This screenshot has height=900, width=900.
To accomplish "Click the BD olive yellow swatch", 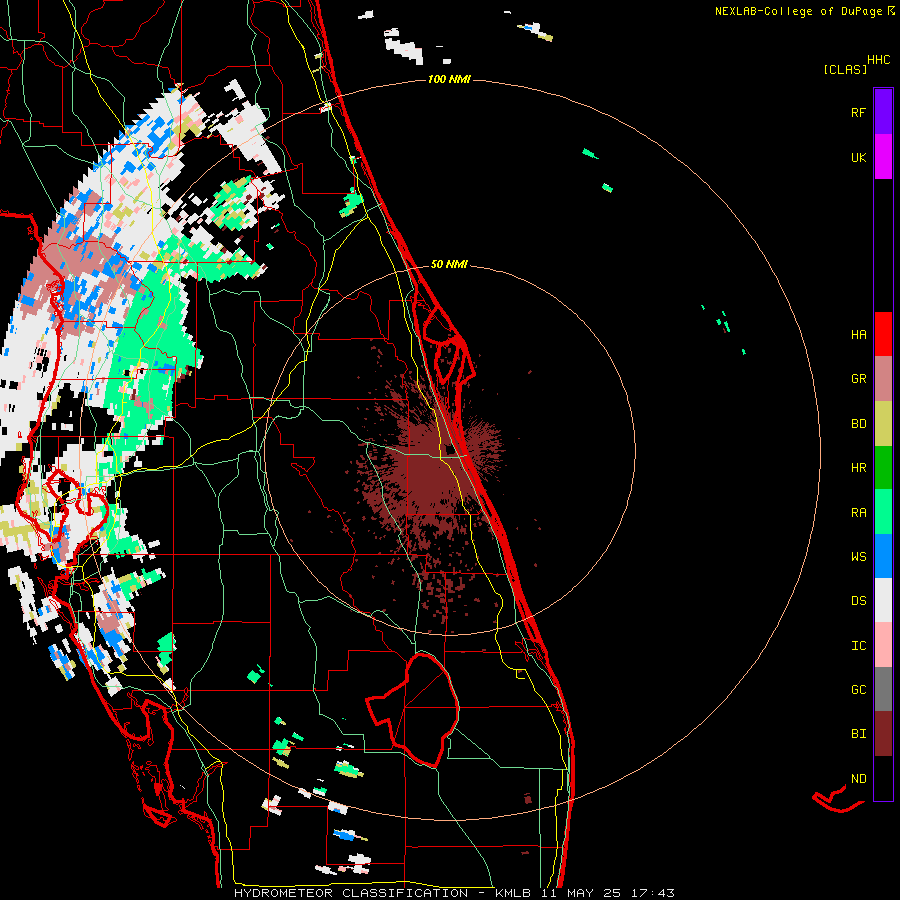I will coord(883,424).
